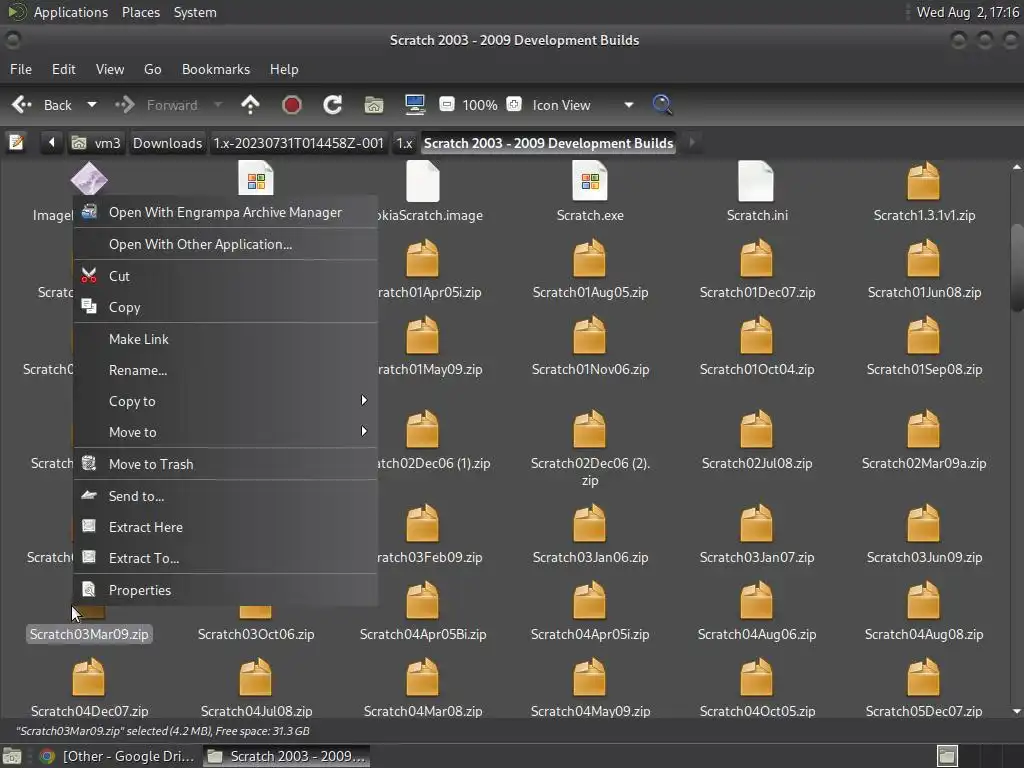Screen dimensions: 1024x768
Task: Select Scratch.exe file icon
Action: click(590, 181)
